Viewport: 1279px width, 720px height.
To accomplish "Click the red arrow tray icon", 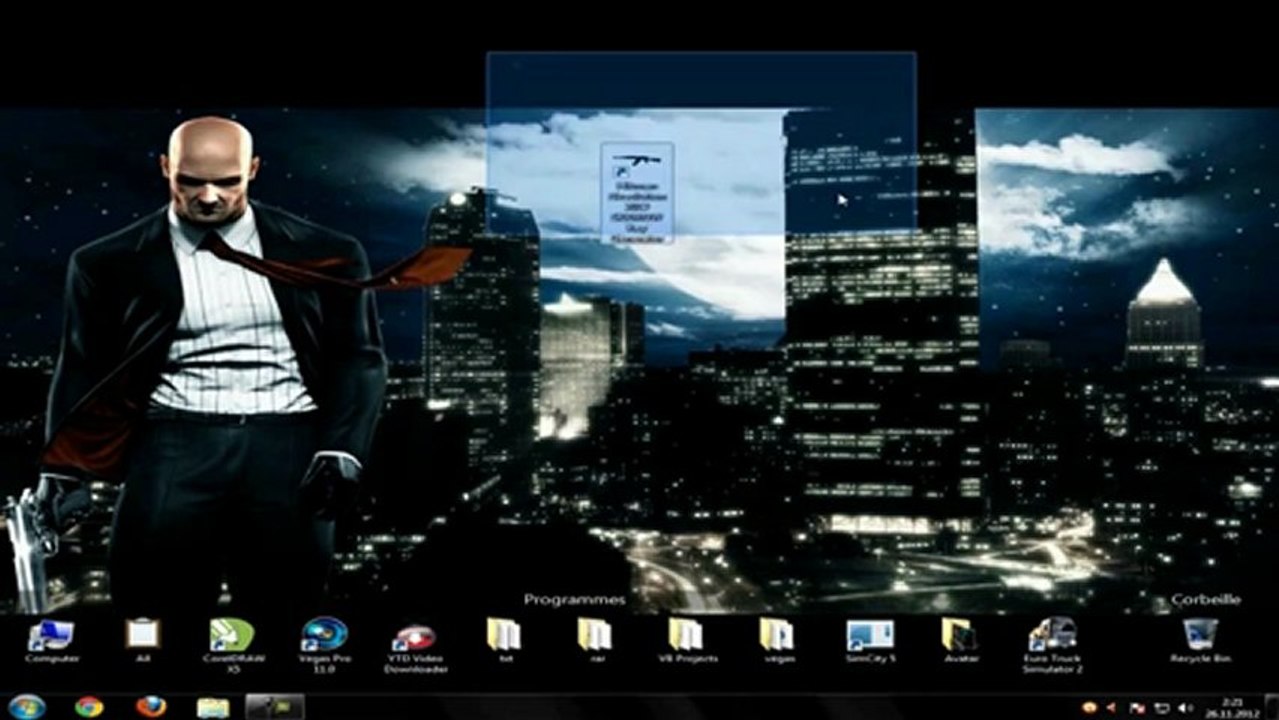I will click(x=1111, y=708).
